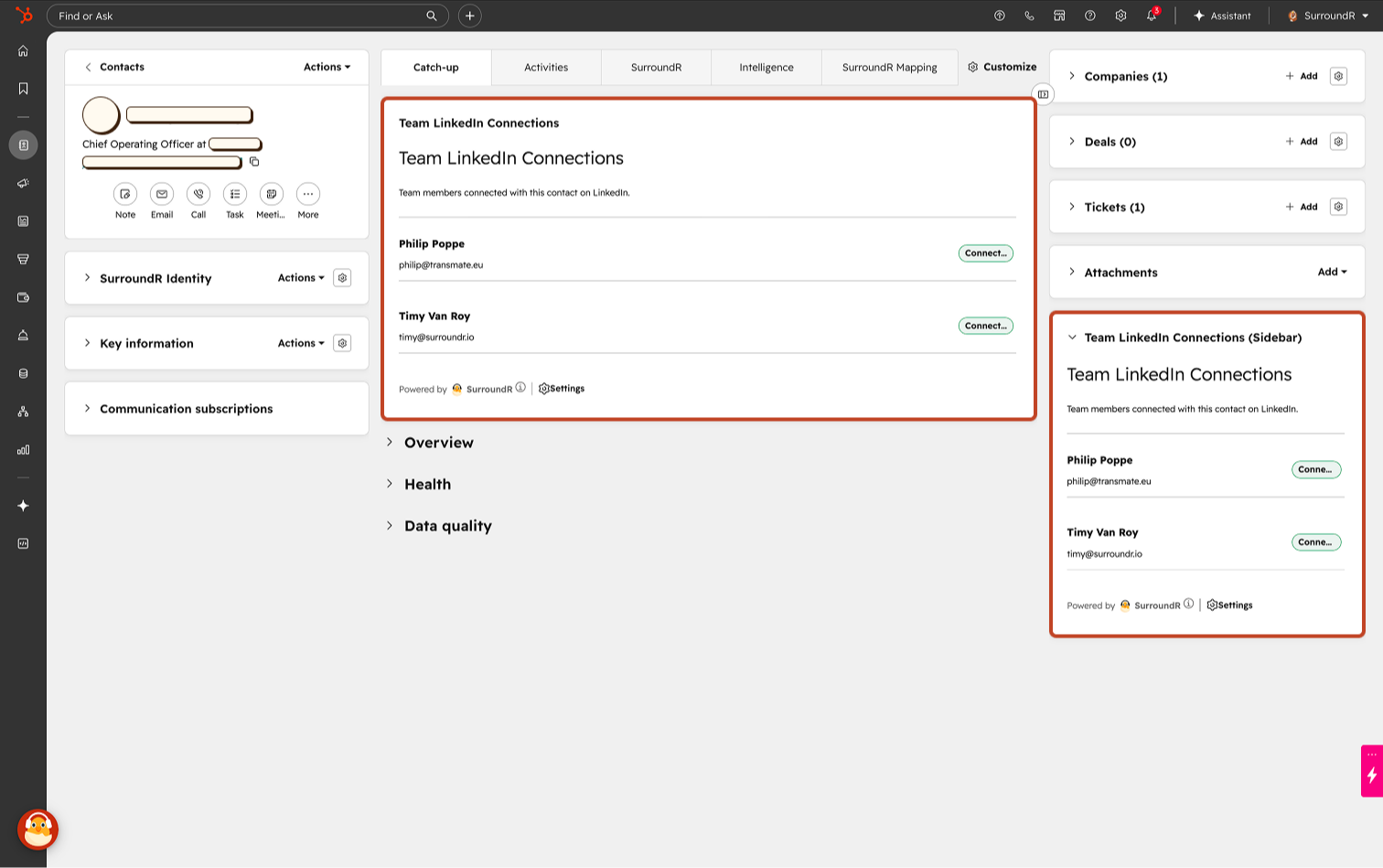
Task: Open the Development code icon in the sidebar
Action: tap(23, 543)
